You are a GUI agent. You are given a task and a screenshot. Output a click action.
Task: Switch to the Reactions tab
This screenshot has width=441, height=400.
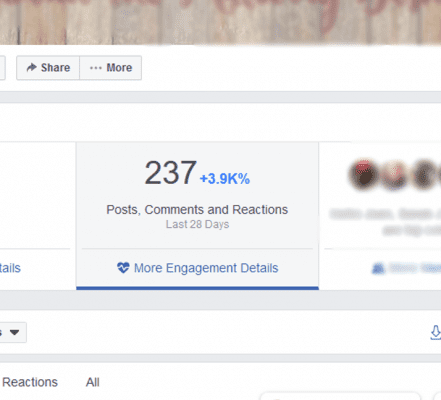pos(30,382)
